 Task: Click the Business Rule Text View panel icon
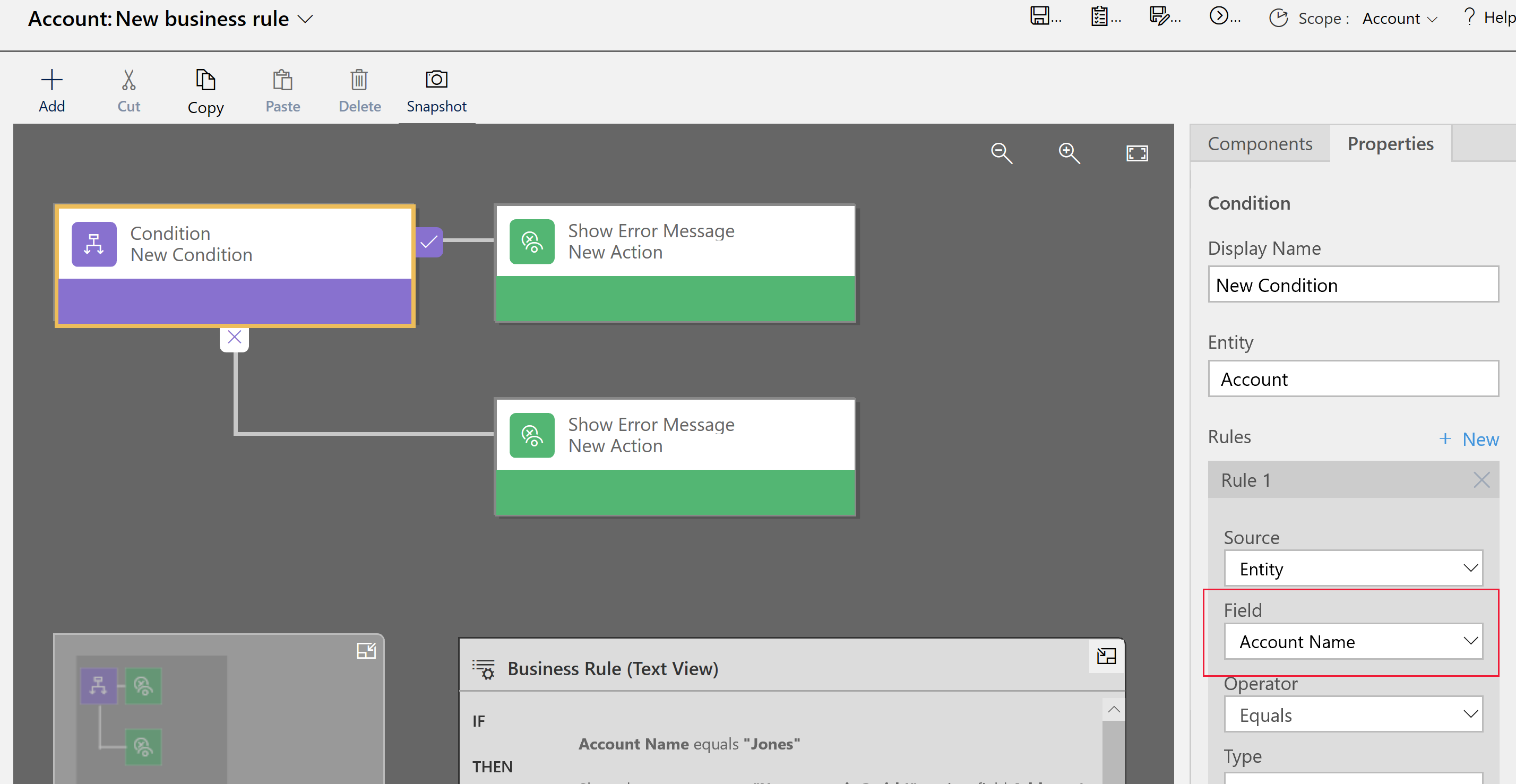[1107, 658]
